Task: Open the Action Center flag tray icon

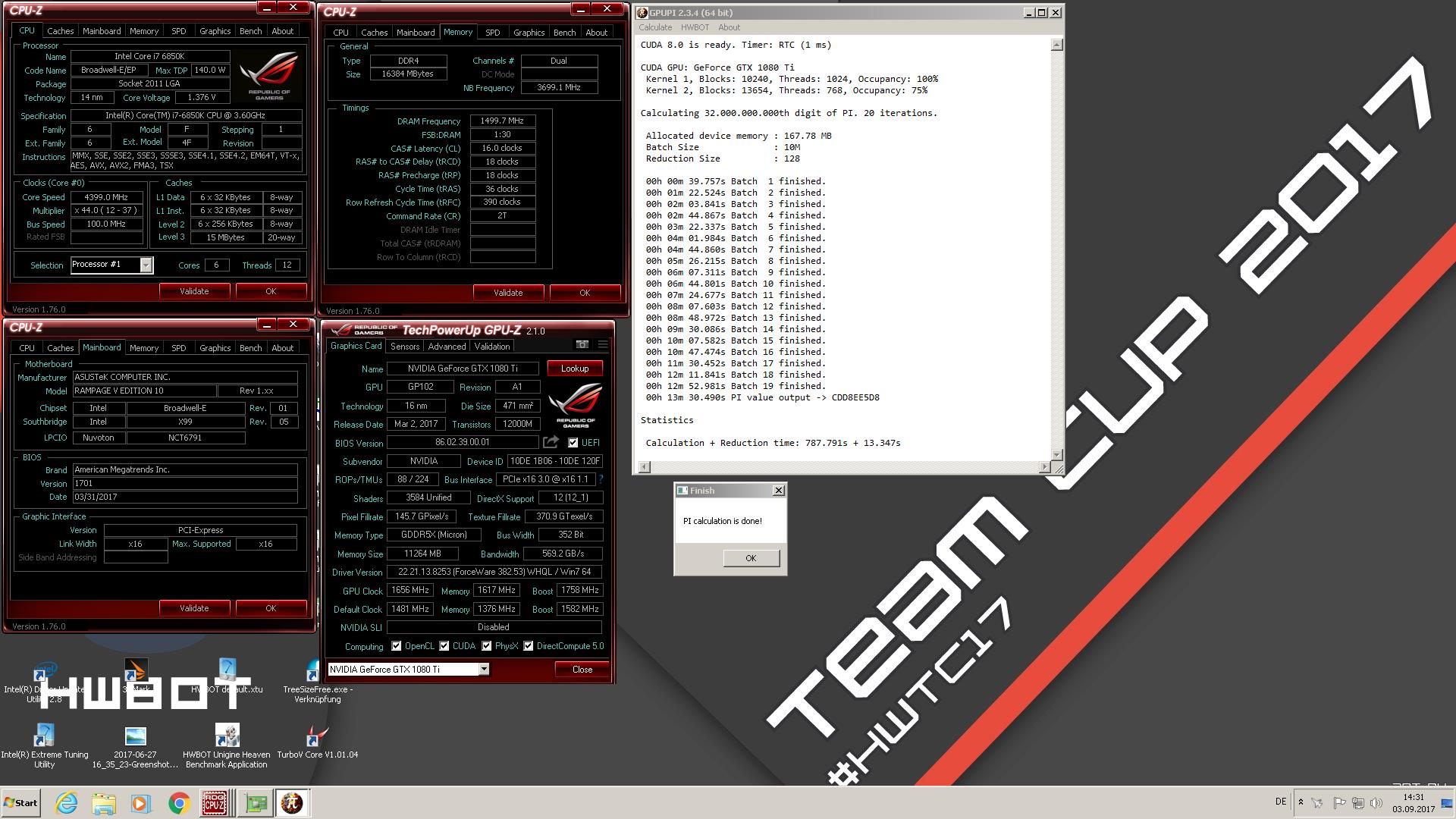Action: coord(1339,803)
